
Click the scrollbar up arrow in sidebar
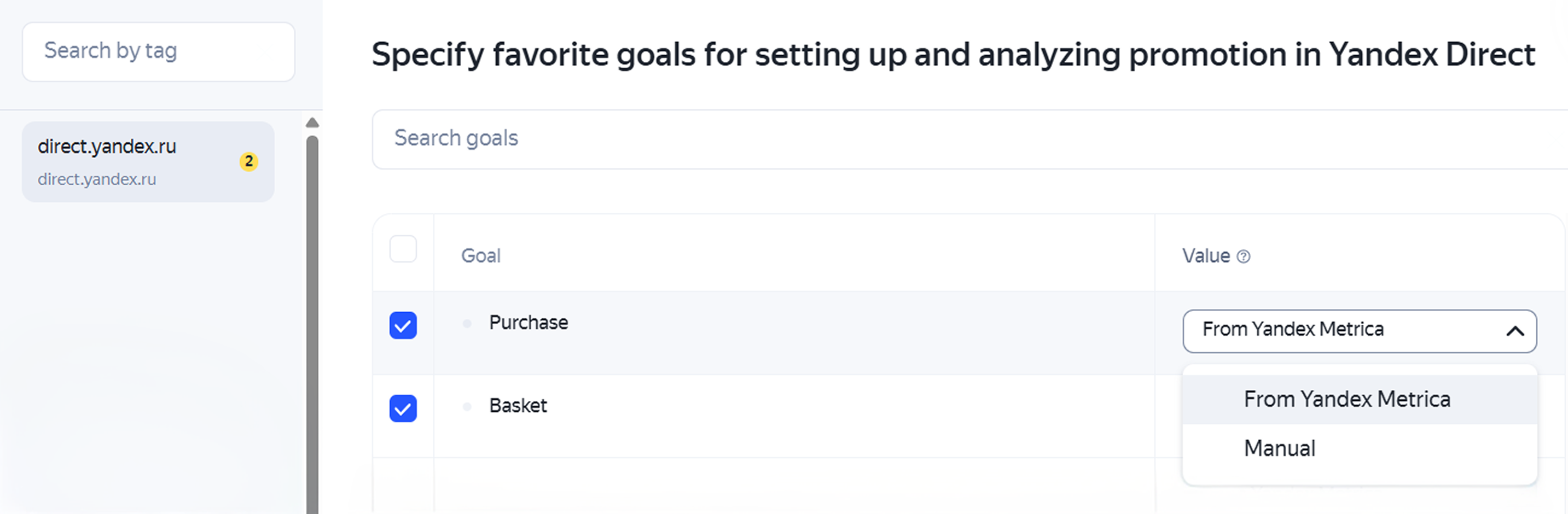tap(312, 123)
